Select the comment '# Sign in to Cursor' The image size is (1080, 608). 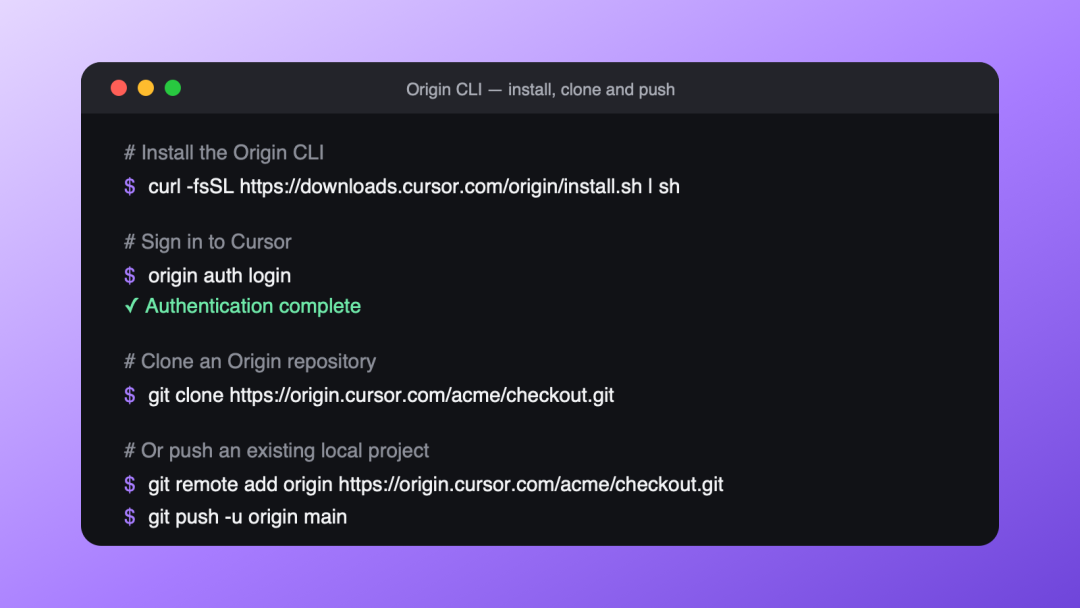(x=207, y=242)
